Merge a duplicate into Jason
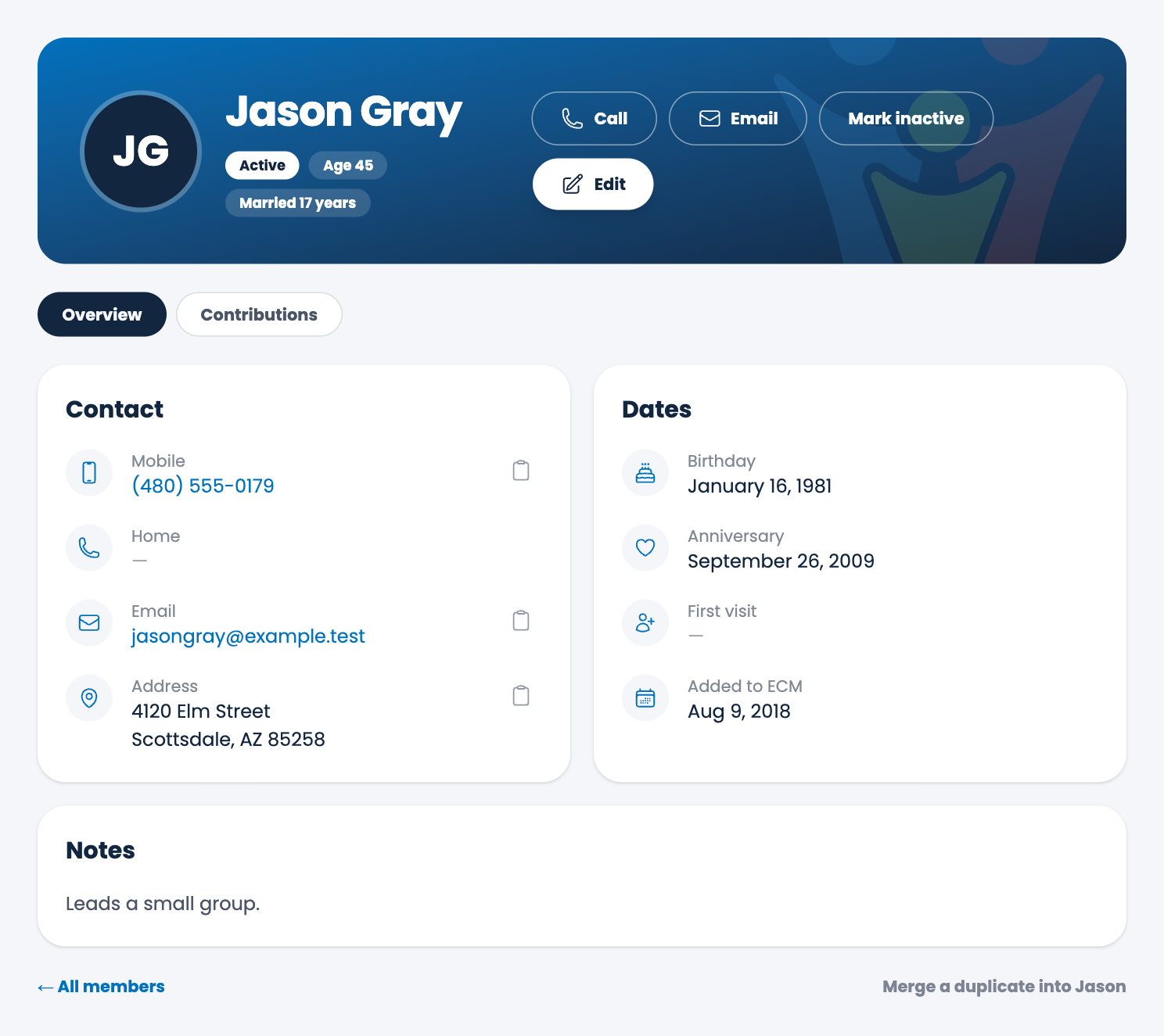Screen dimensions: 1164x1036 [x=1004, y=987]
